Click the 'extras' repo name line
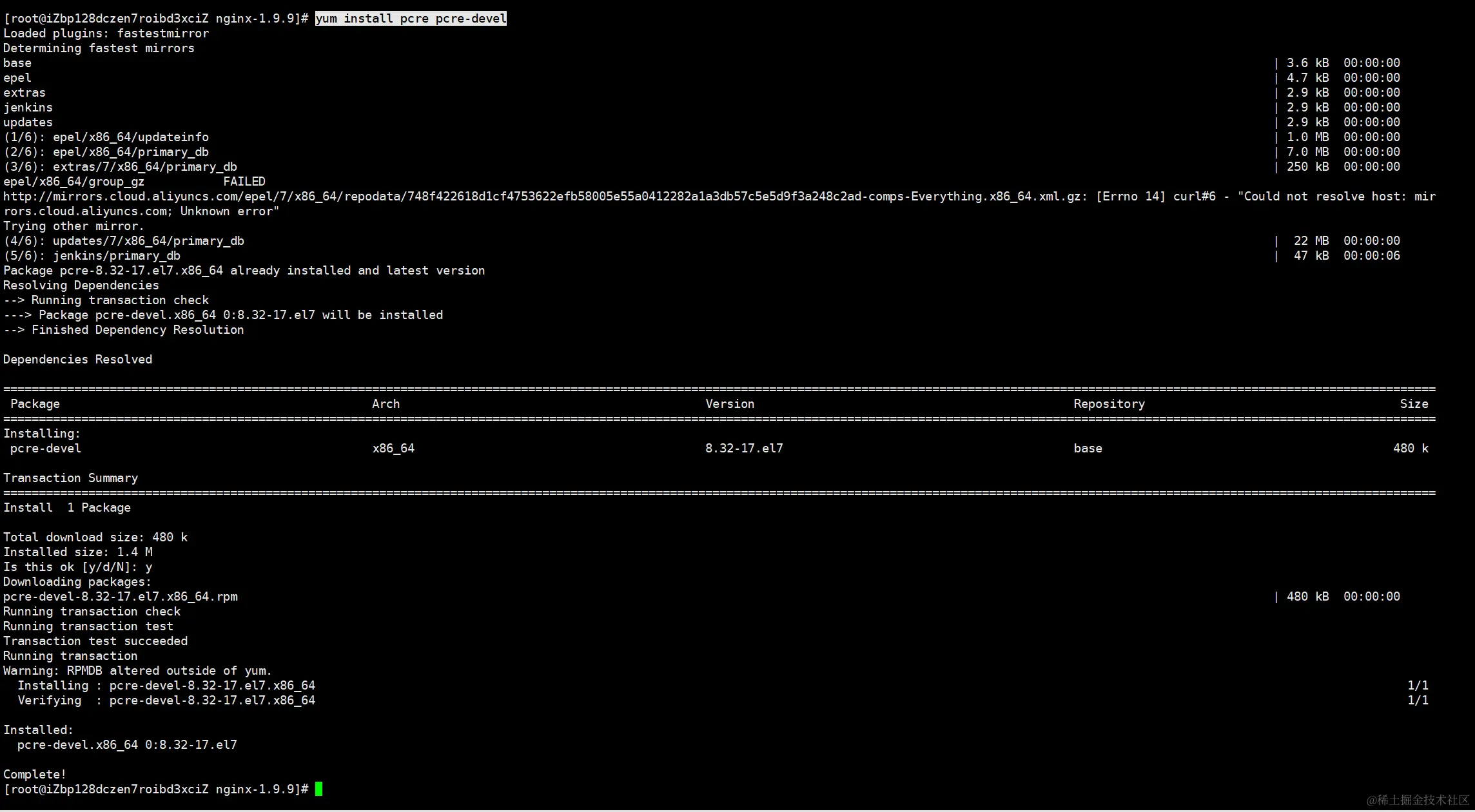Screen dimensions: 1475x812 [x=24, y=93]
